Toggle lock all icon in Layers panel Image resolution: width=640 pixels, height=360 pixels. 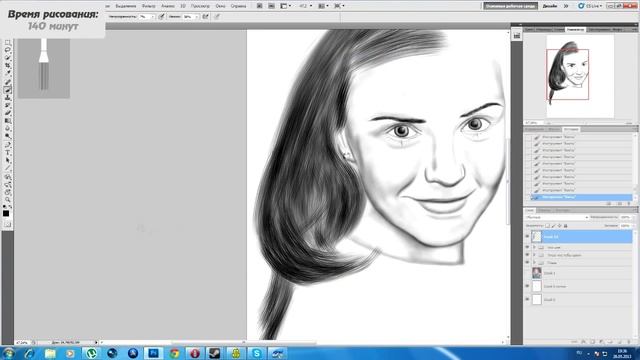[x=565, y=226]
